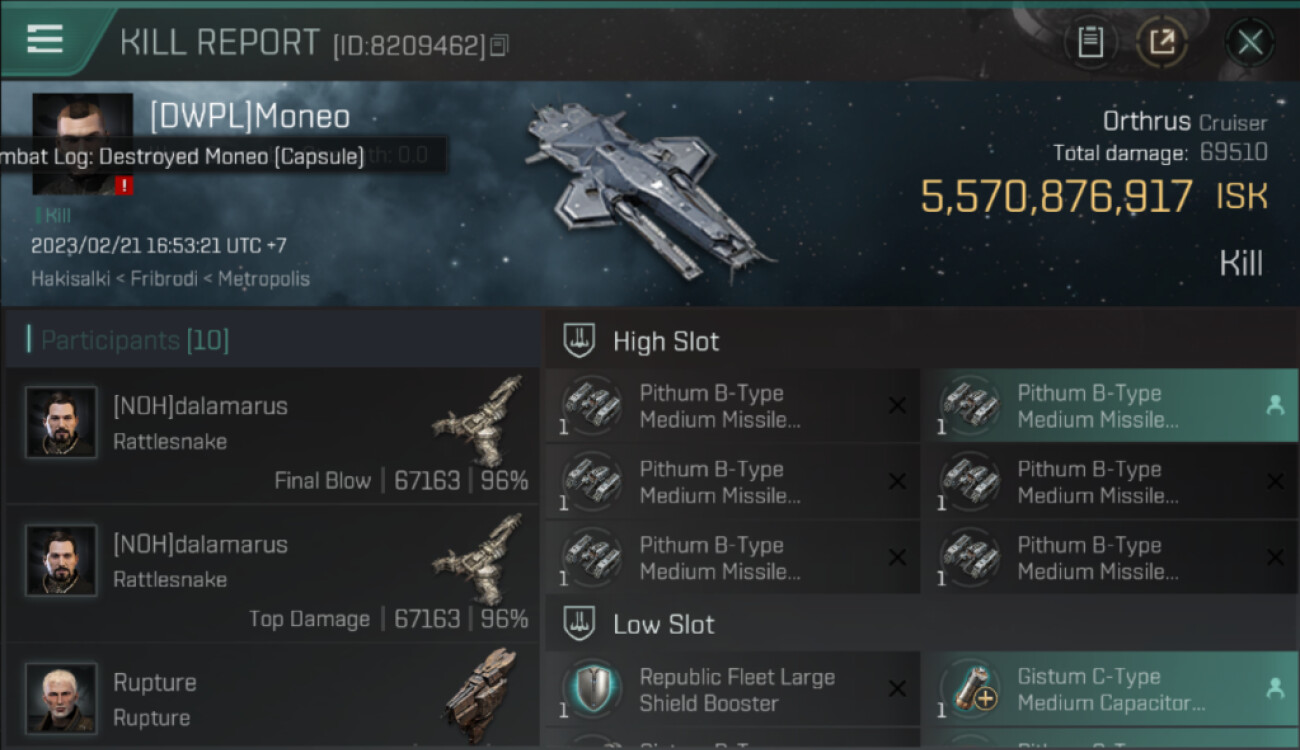Share the kill report externally

(x=1162, y=42)
